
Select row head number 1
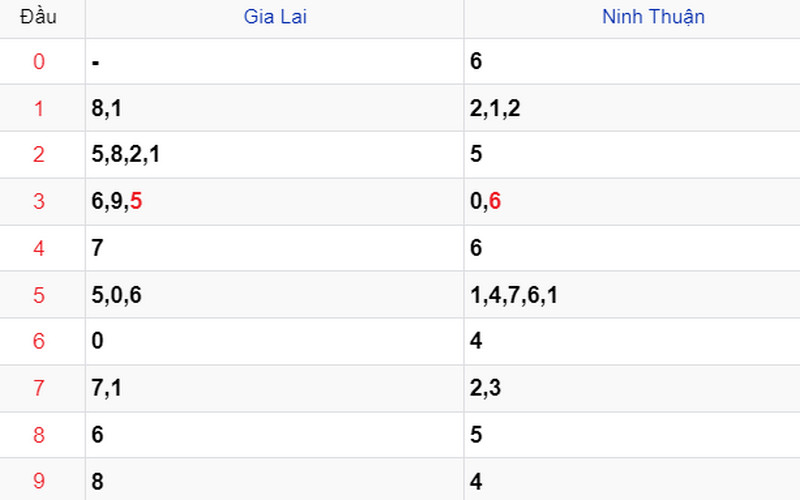point(39,109)
